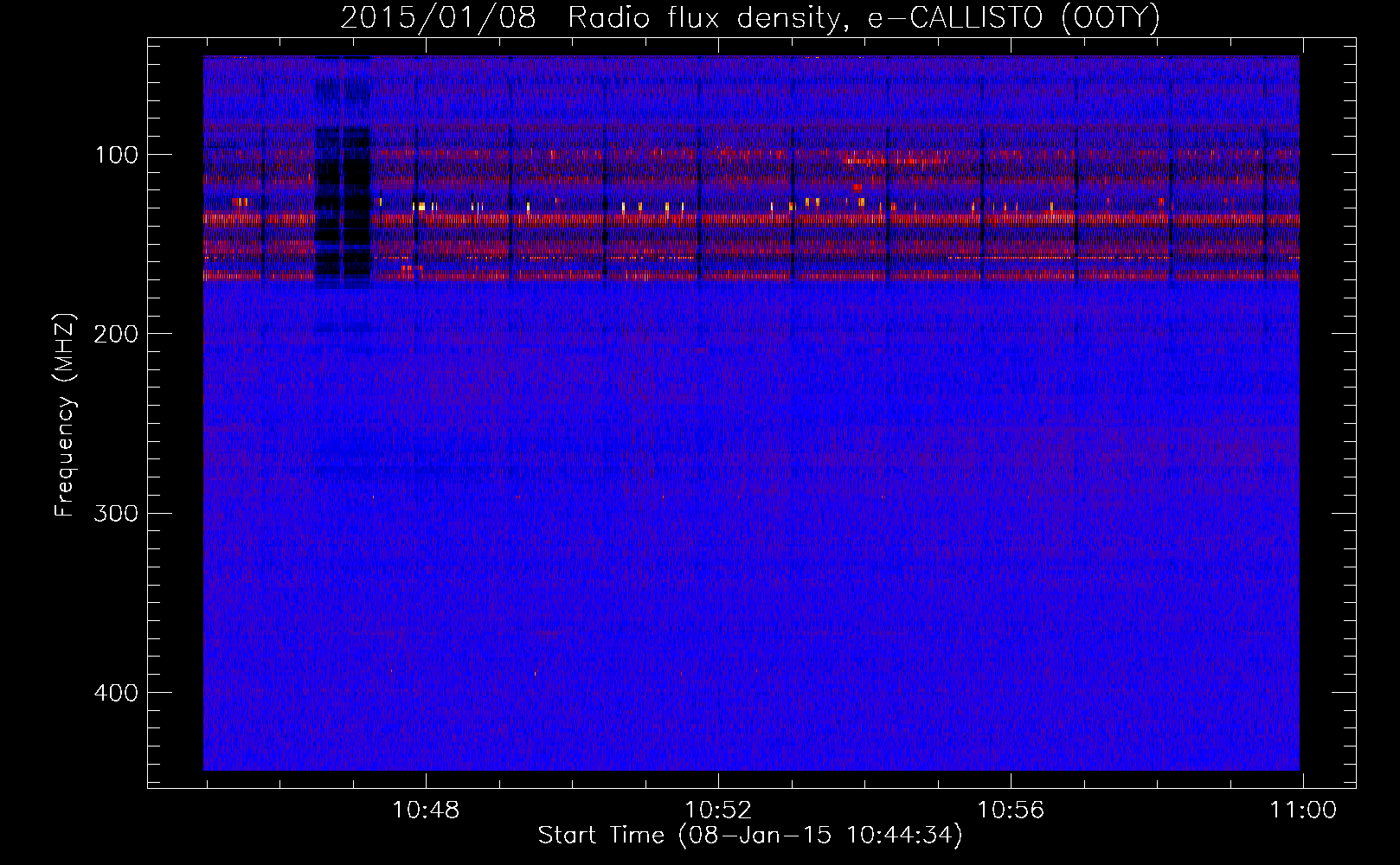
Task: Click the 'Start Time (08-Jan-15 10:44:34)' label
Action: pos(750,836)
